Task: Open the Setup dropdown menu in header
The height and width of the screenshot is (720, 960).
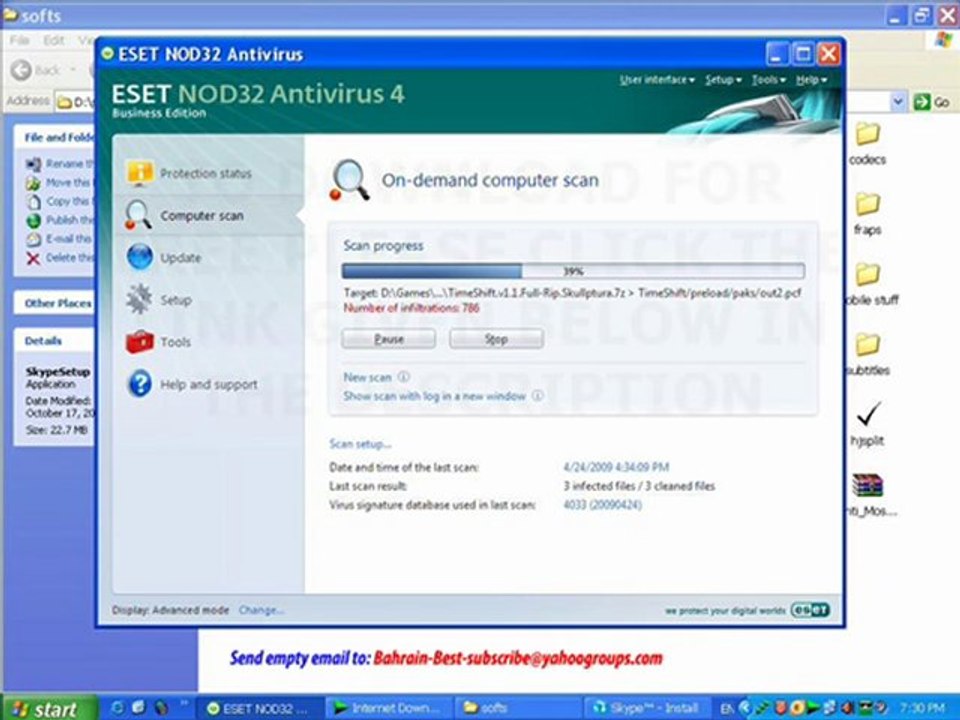Action: (723, 80)
